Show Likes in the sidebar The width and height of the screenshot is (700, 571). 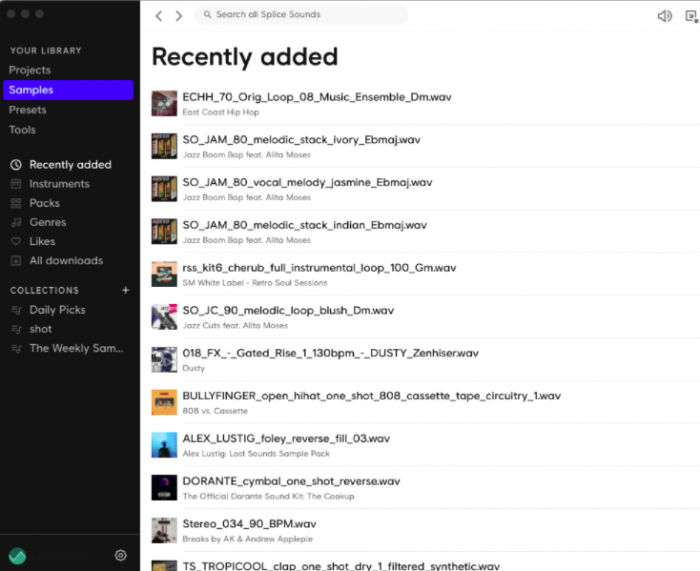[x=42, y=241]
